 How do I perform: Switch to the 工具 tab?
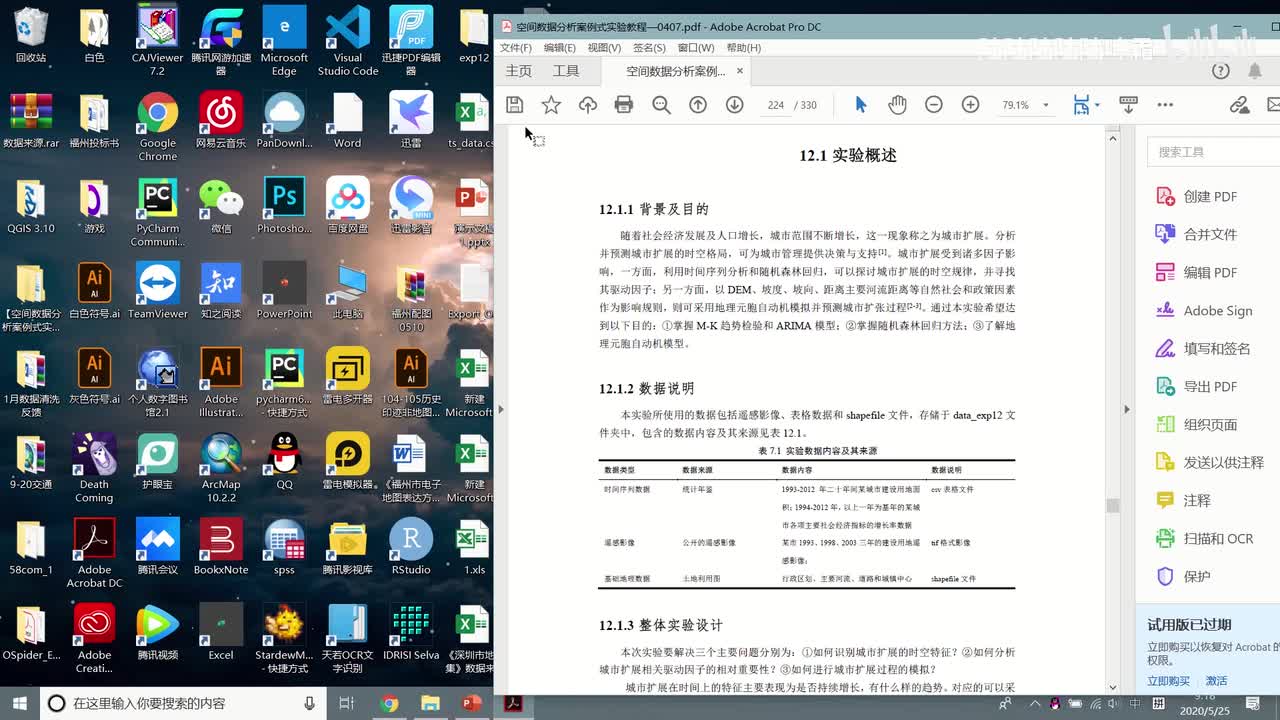click(x=566, y=71)
